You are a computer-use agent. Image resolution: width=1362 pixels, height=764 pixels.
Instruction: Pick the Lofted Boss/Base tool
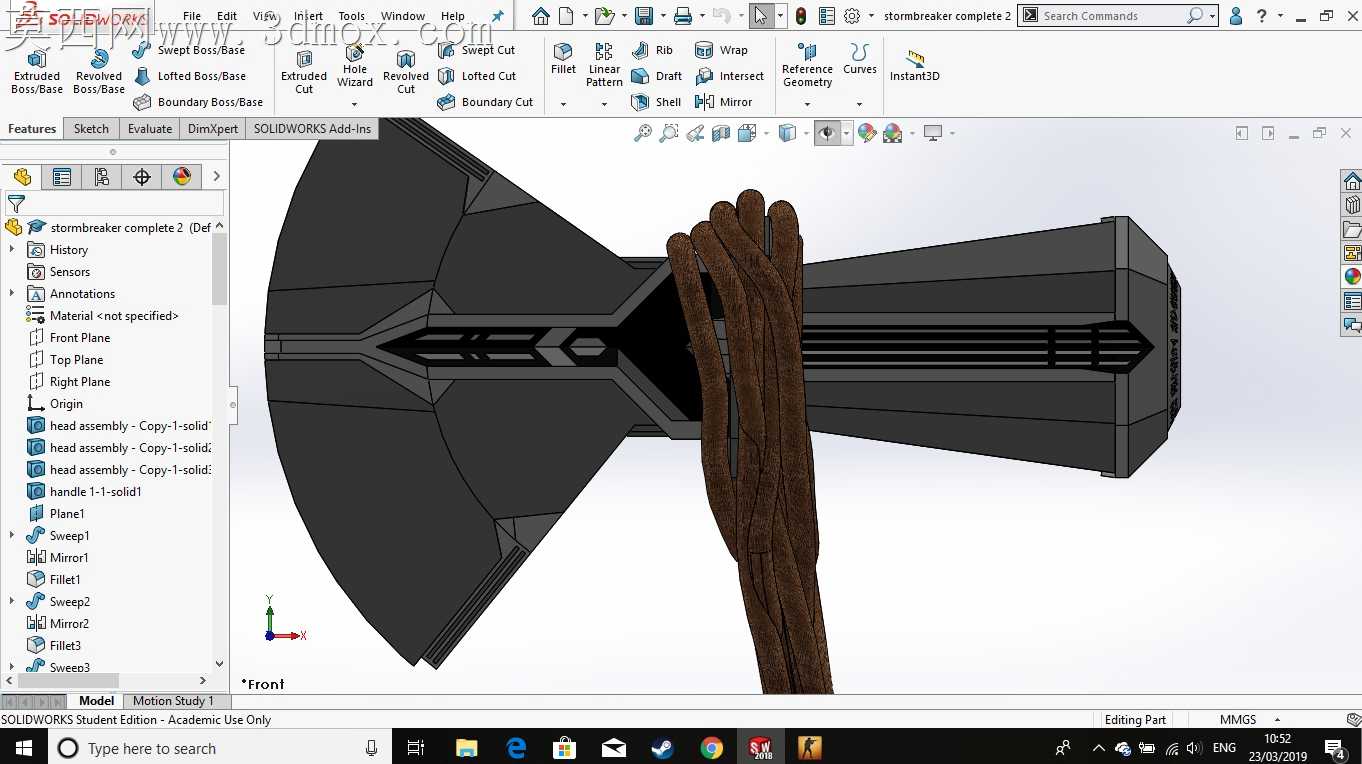(189, 76)
